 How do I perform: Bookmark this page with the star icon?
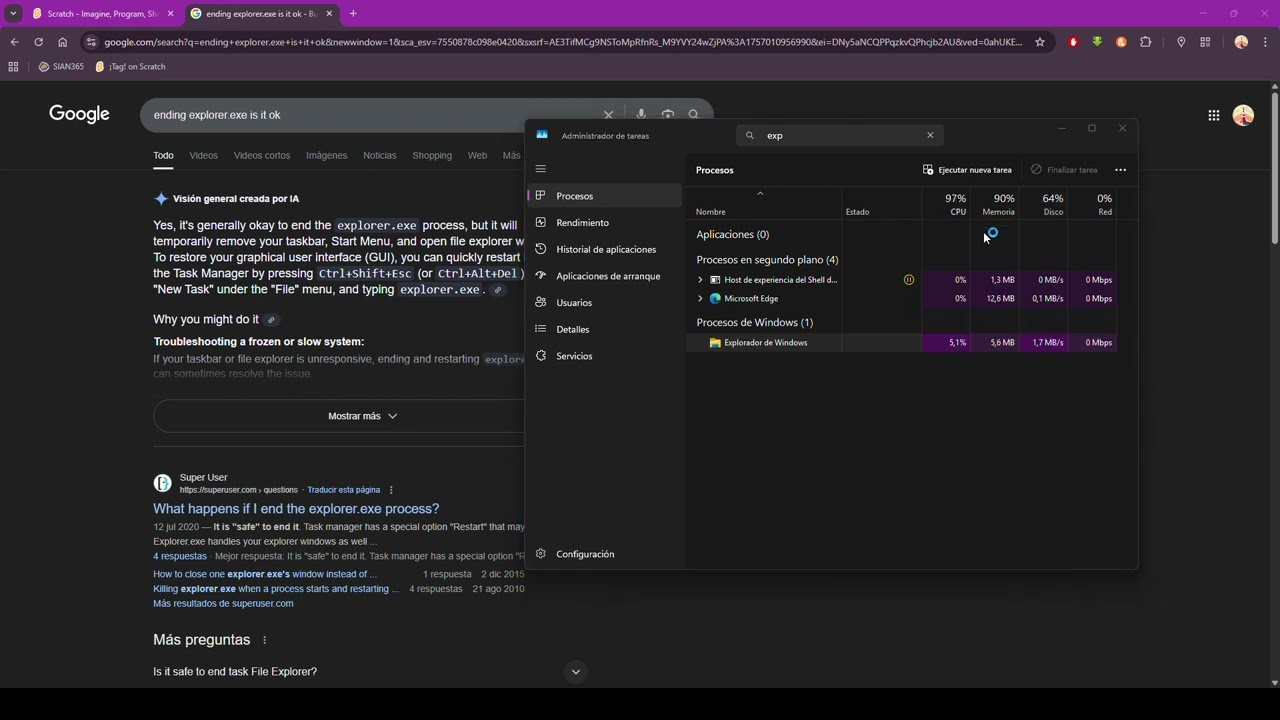click(1040, 42)
